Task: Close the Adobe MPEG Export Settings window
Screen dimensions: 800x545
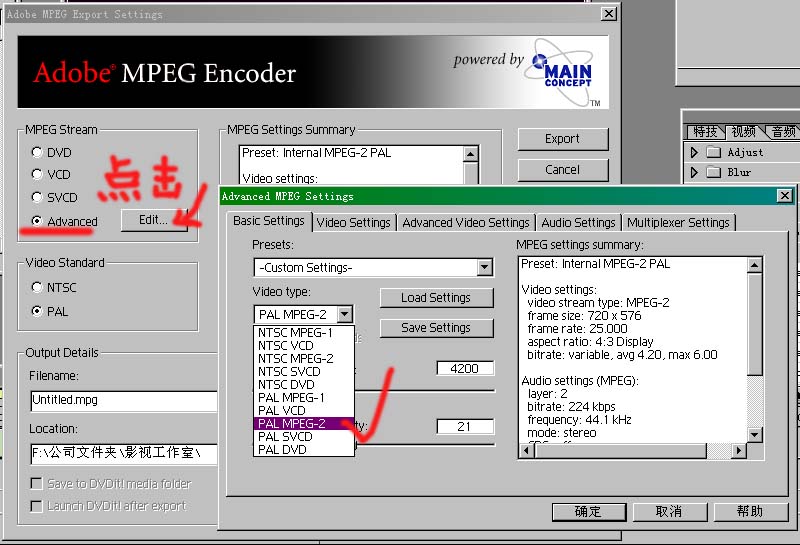Action: tap(608, 14)
